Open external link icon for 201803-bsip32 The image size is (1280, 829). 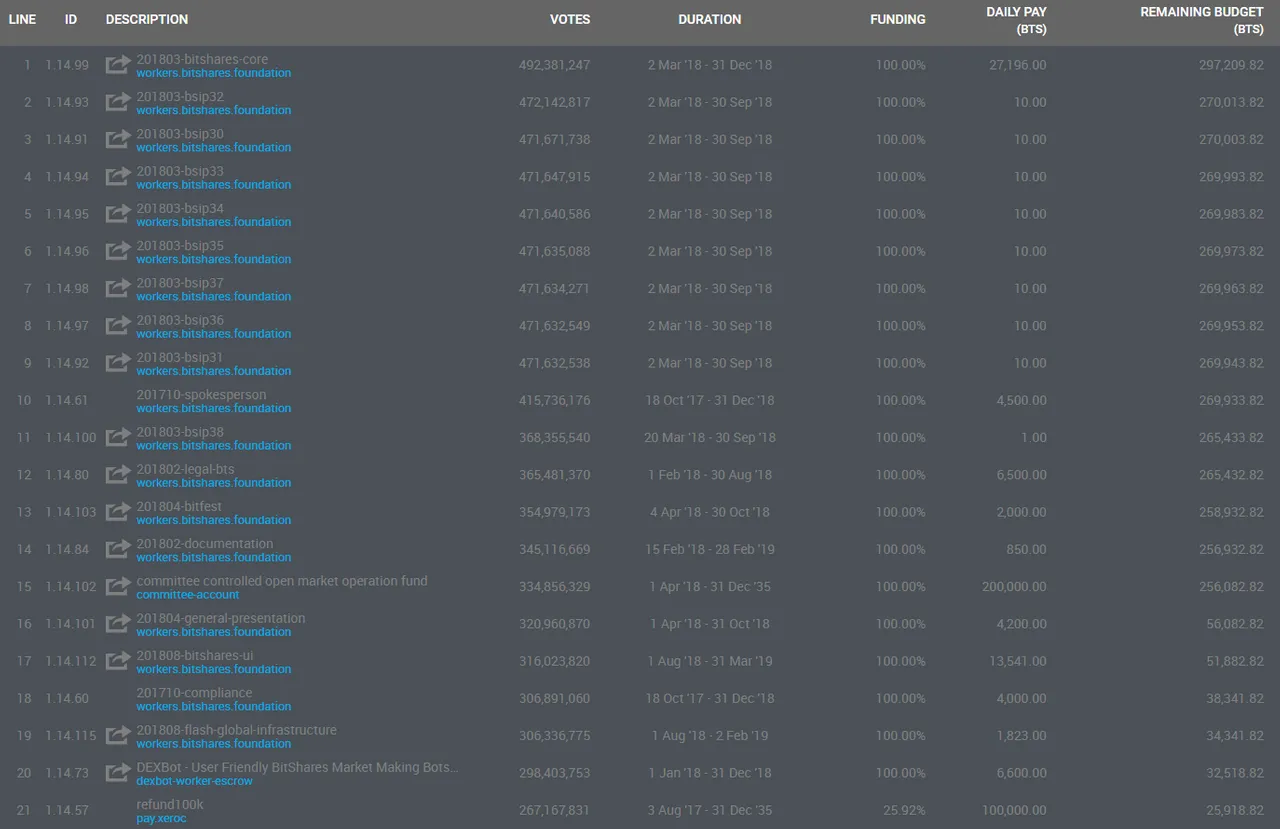pos(118,102)
